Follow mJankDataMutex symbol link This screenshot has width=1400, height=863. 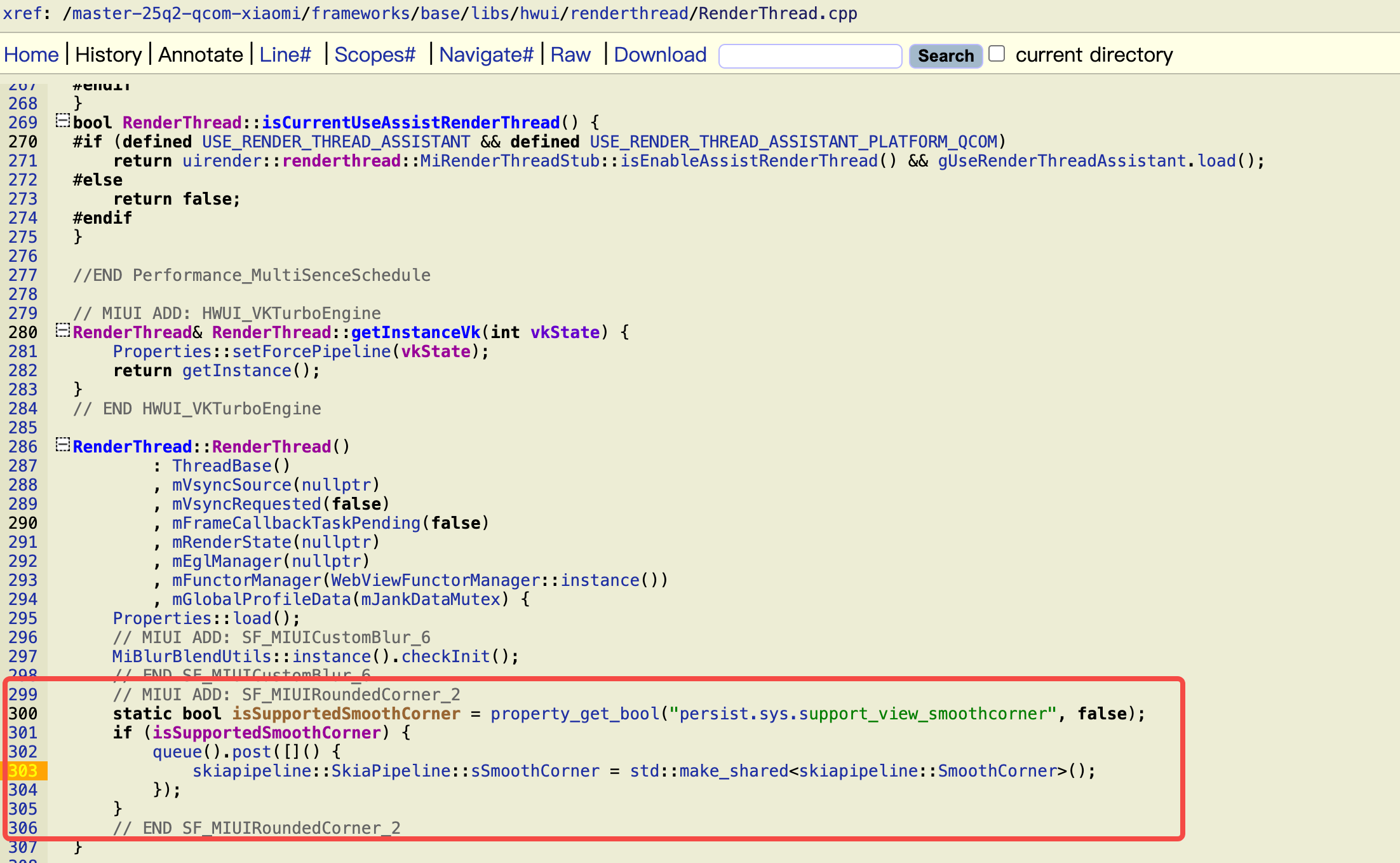[x=431, y=599]
